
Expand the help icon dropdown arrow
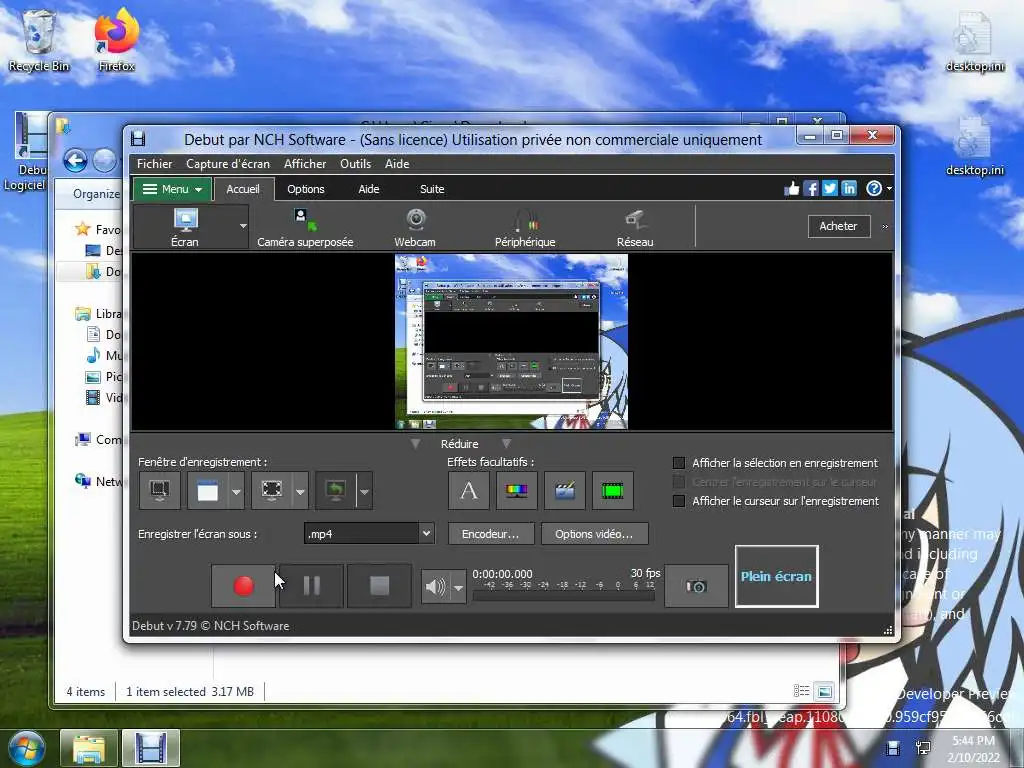pyautogui.click(x=889, y=189)
